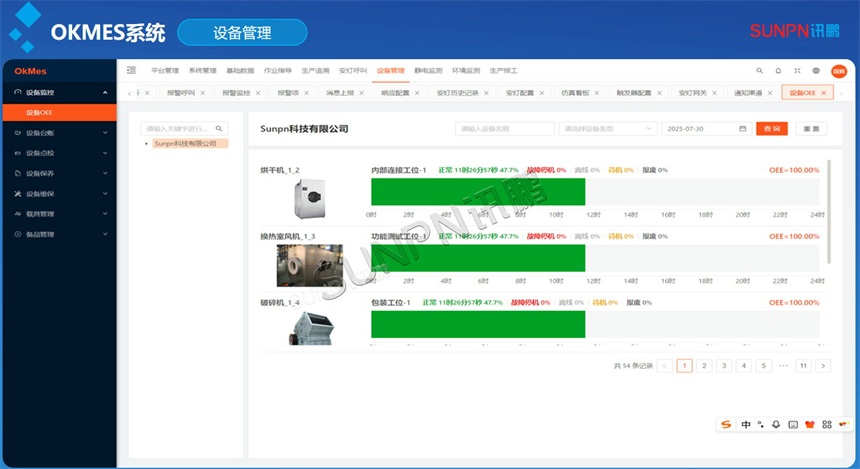860x469 pixels.
Task: Click the 破碎机_1_4 crusher thumbnail
Action: [x=311, y=328]
